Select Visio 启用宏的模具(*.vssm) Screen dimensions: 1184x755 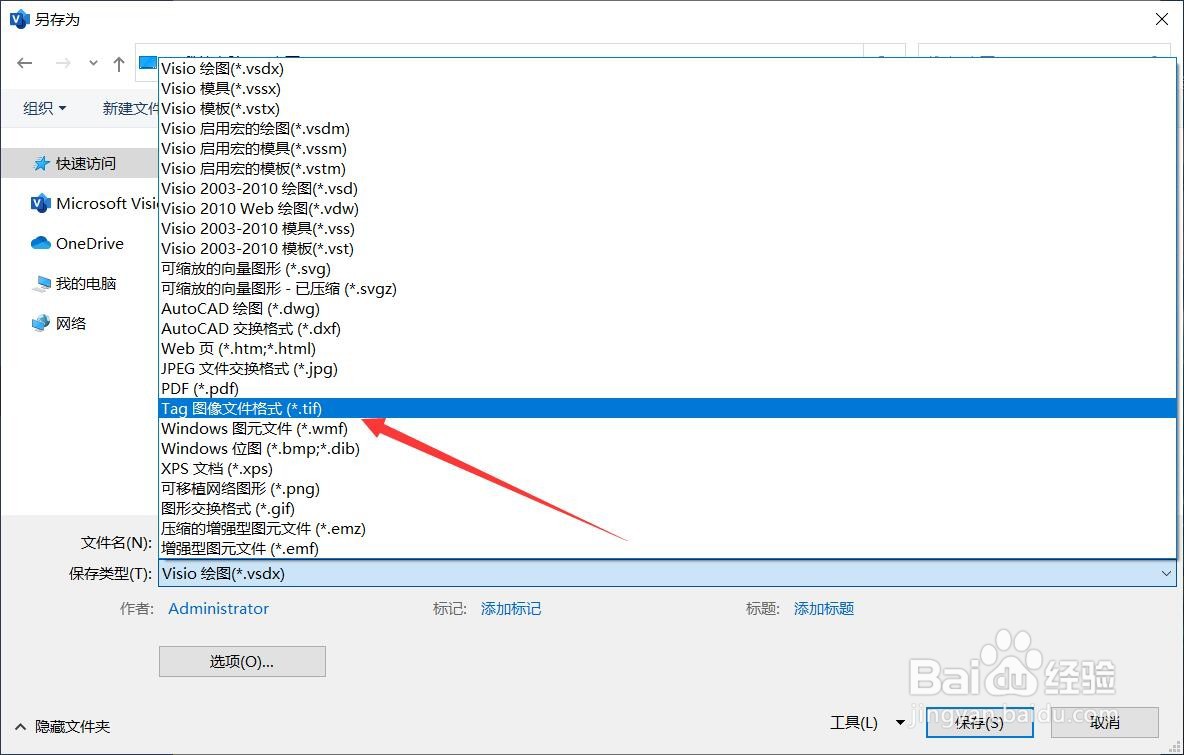pos(668,149)
